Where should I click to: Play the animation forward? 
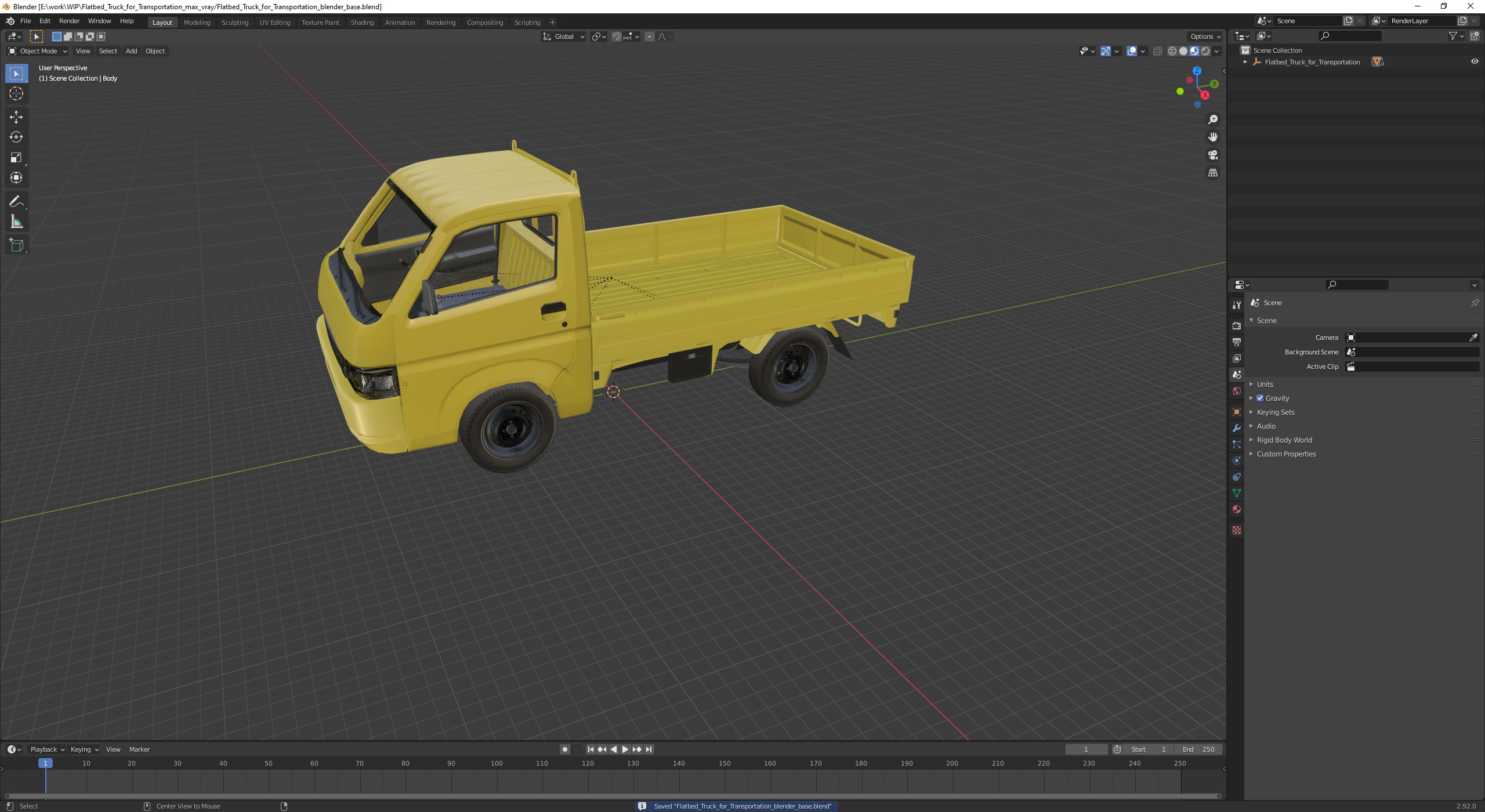[x=625, y=749]
